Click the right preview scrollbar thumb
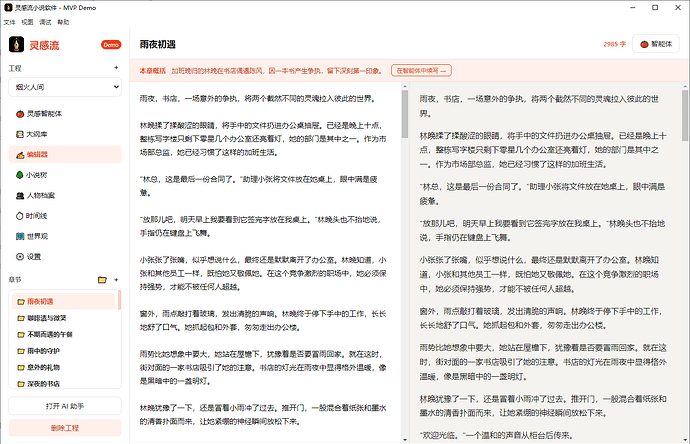 tap(685, 115)
